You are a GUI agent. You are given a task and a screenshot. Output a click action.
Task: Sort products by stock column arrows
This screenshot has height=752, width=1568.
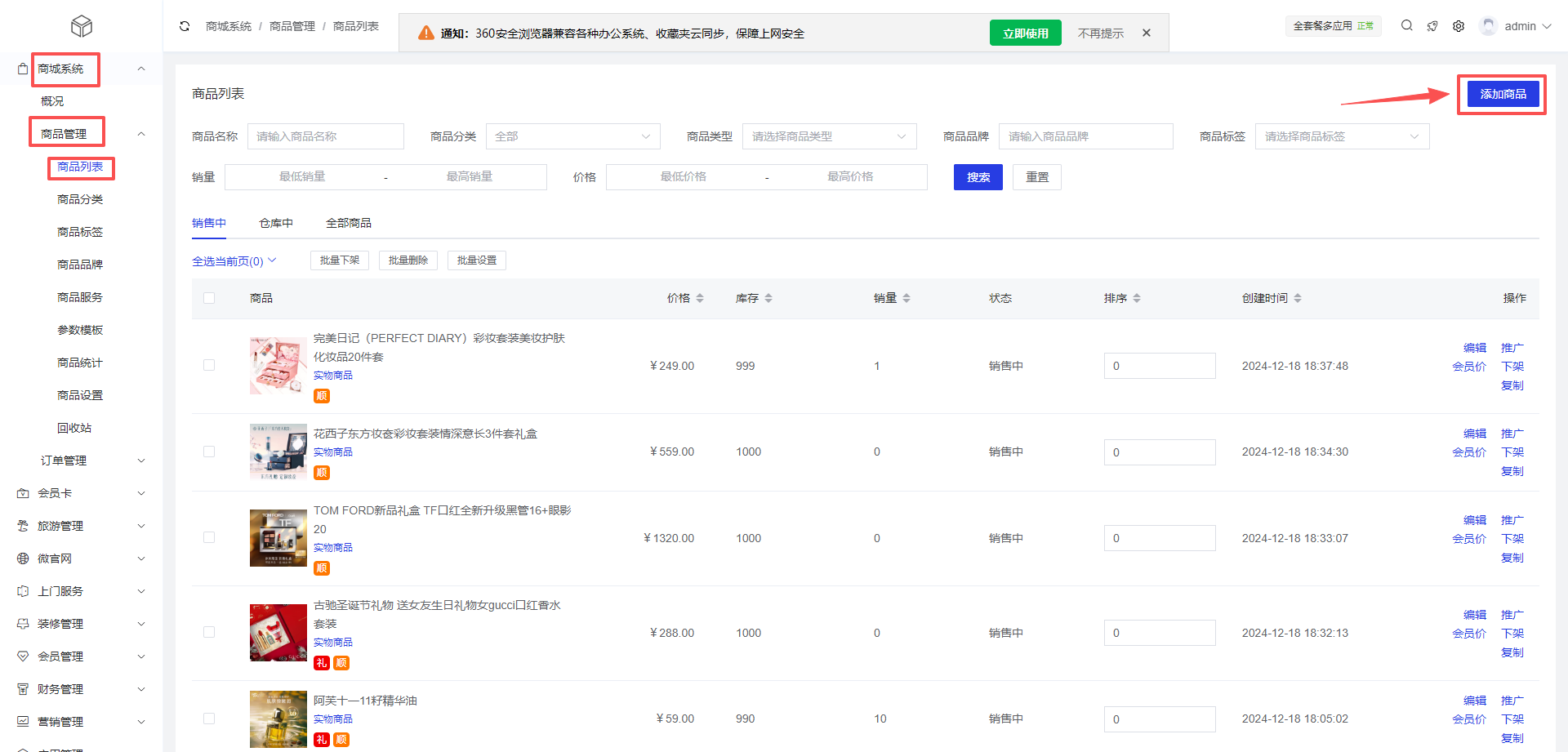(768, 299)
